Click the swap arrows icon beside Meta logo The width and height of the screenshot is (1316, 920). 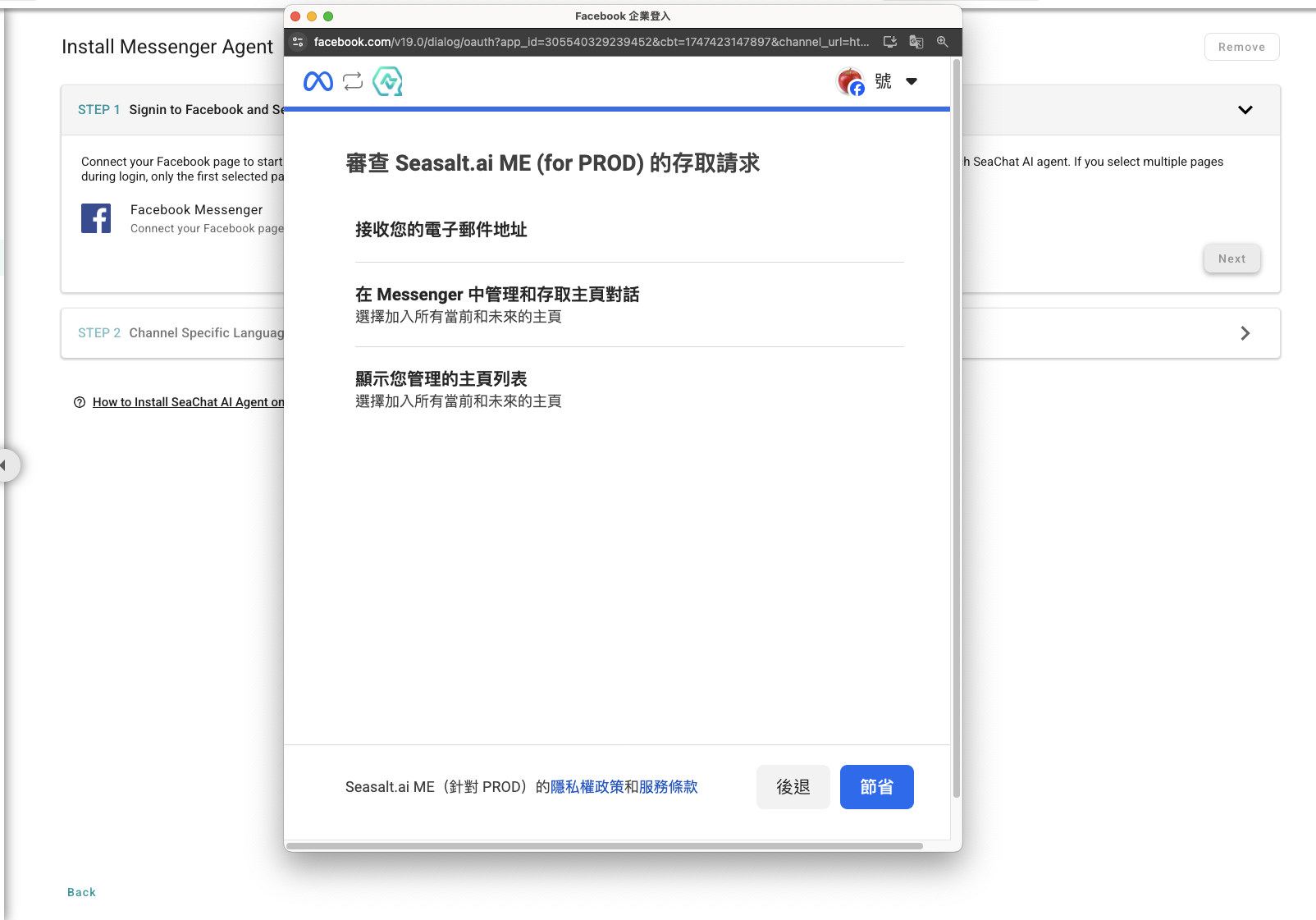(353, 81)
